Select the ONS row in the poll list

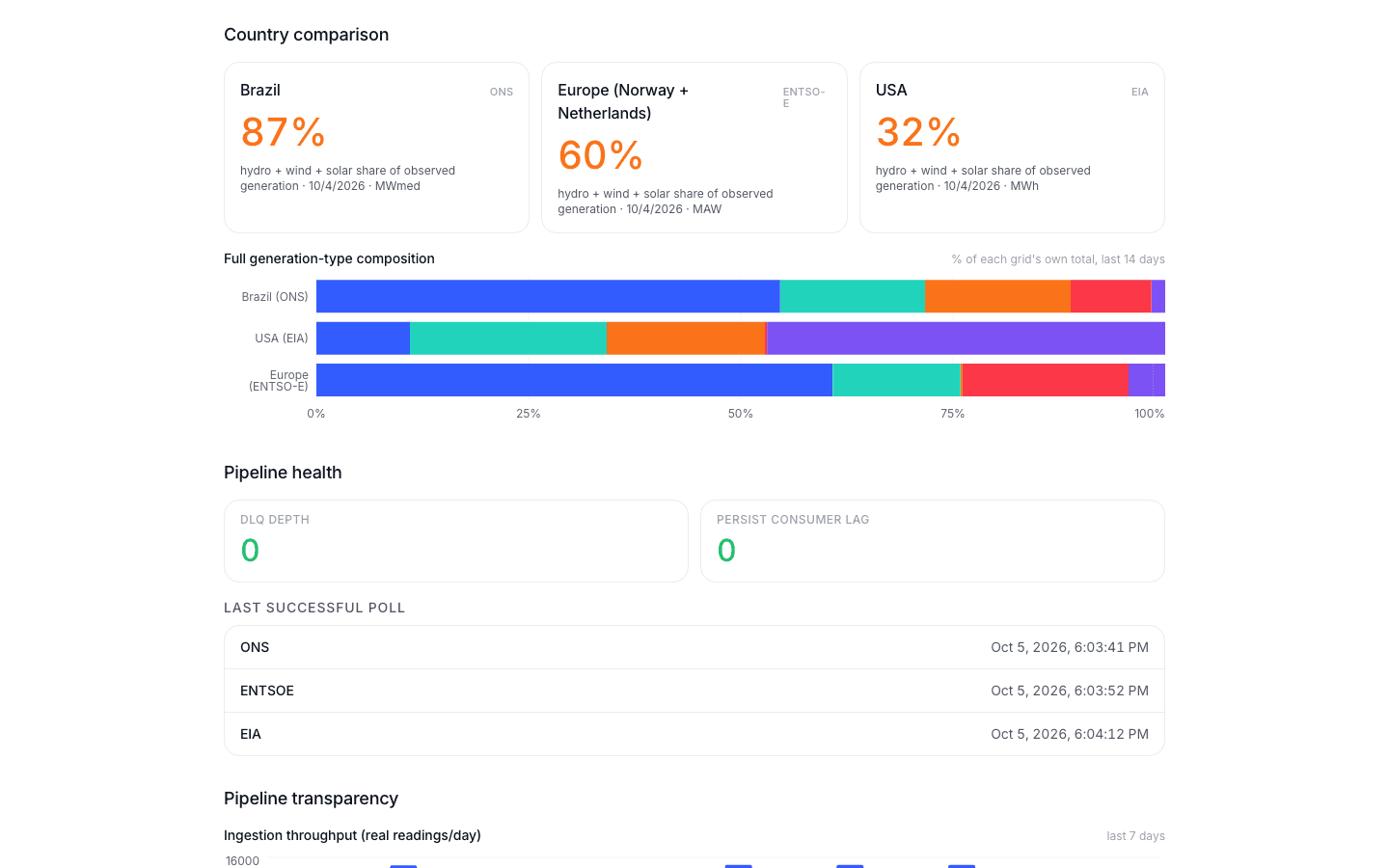[x=694, y=647]
